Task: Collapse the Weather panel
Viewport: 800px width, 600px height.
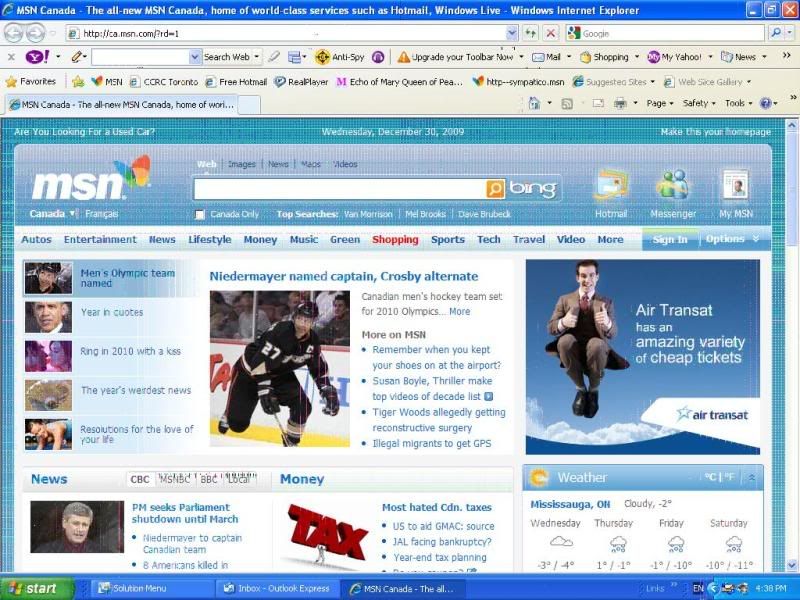Action: click(x=752, y=478)
